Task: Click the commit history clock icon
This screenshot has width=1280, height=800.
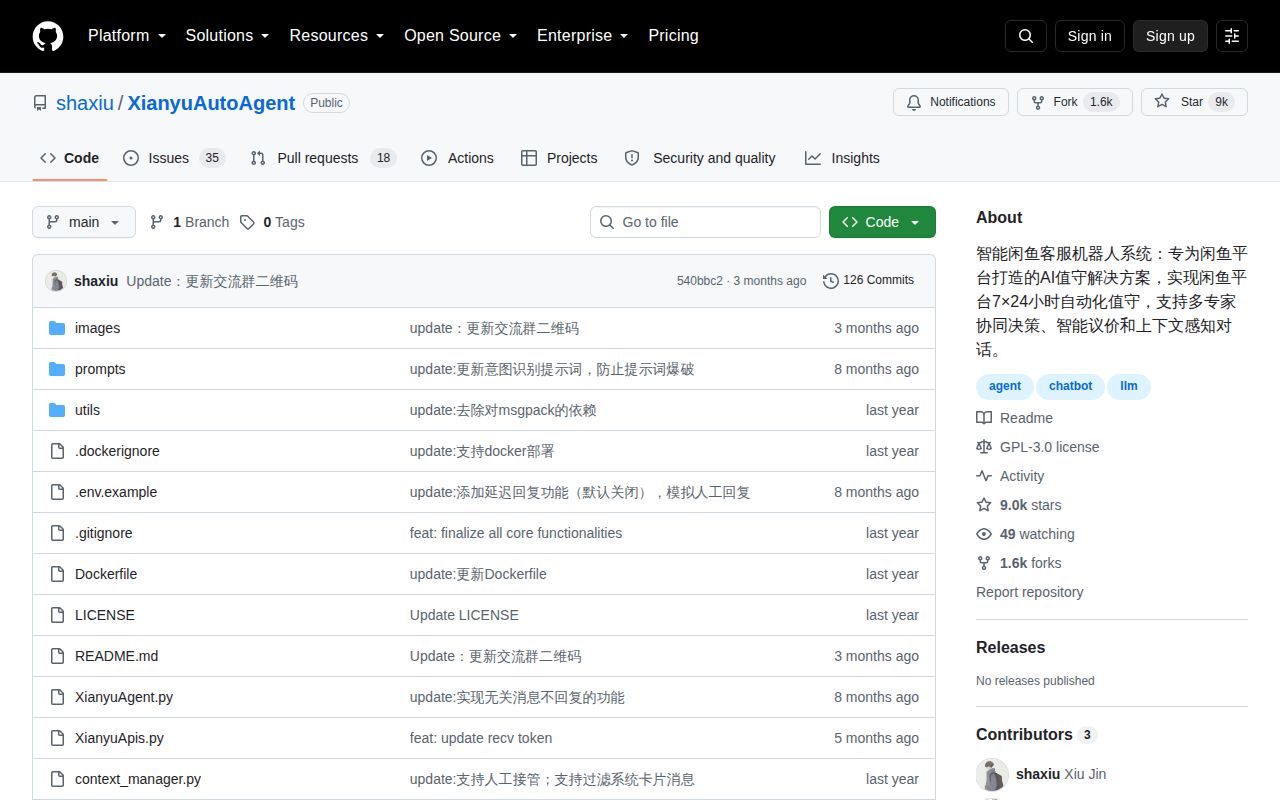Action: [831, 281]
